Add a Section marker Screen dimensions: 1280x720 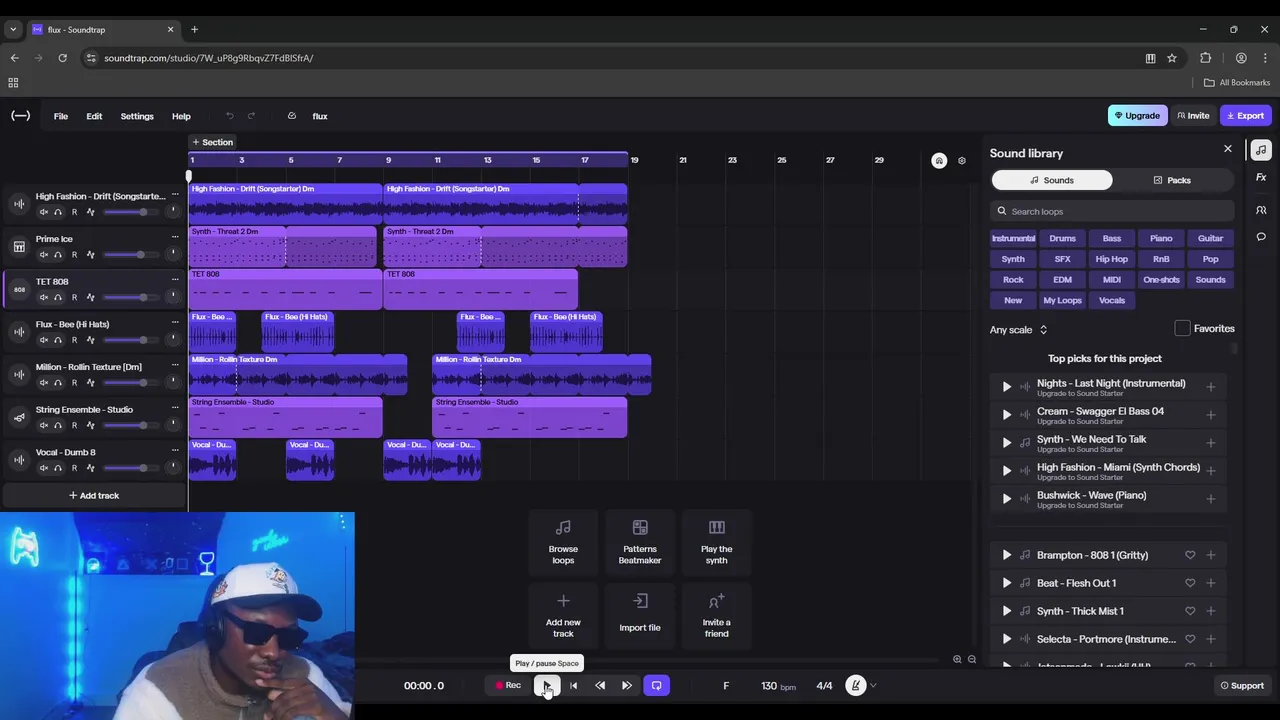coord(212,142)
